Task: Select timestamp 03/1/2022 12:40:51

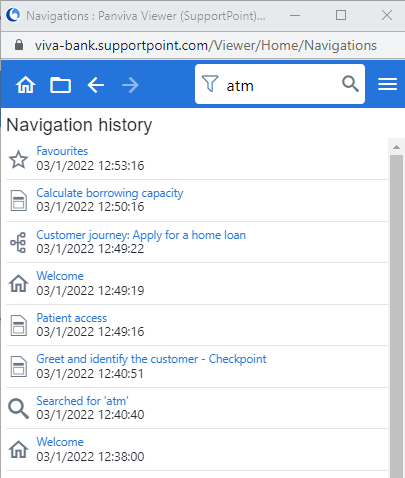Action: pyautogui.click(x=90, y=374)
